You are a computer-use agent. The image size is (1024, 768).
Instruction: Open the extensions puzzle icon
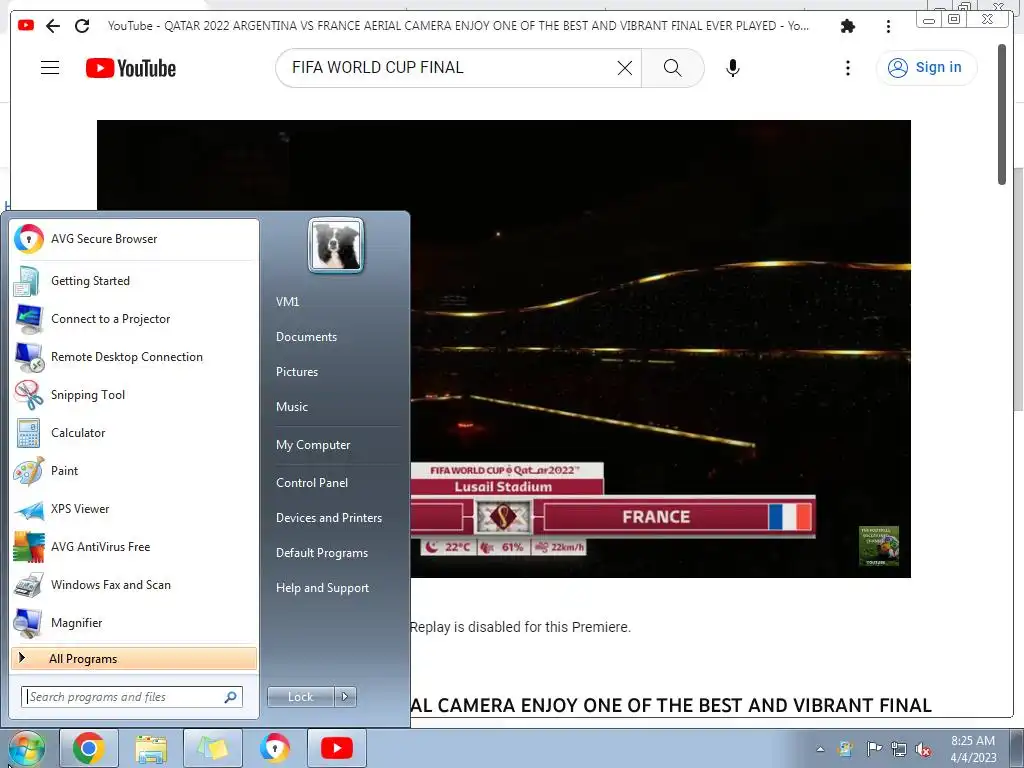(848, 26)
